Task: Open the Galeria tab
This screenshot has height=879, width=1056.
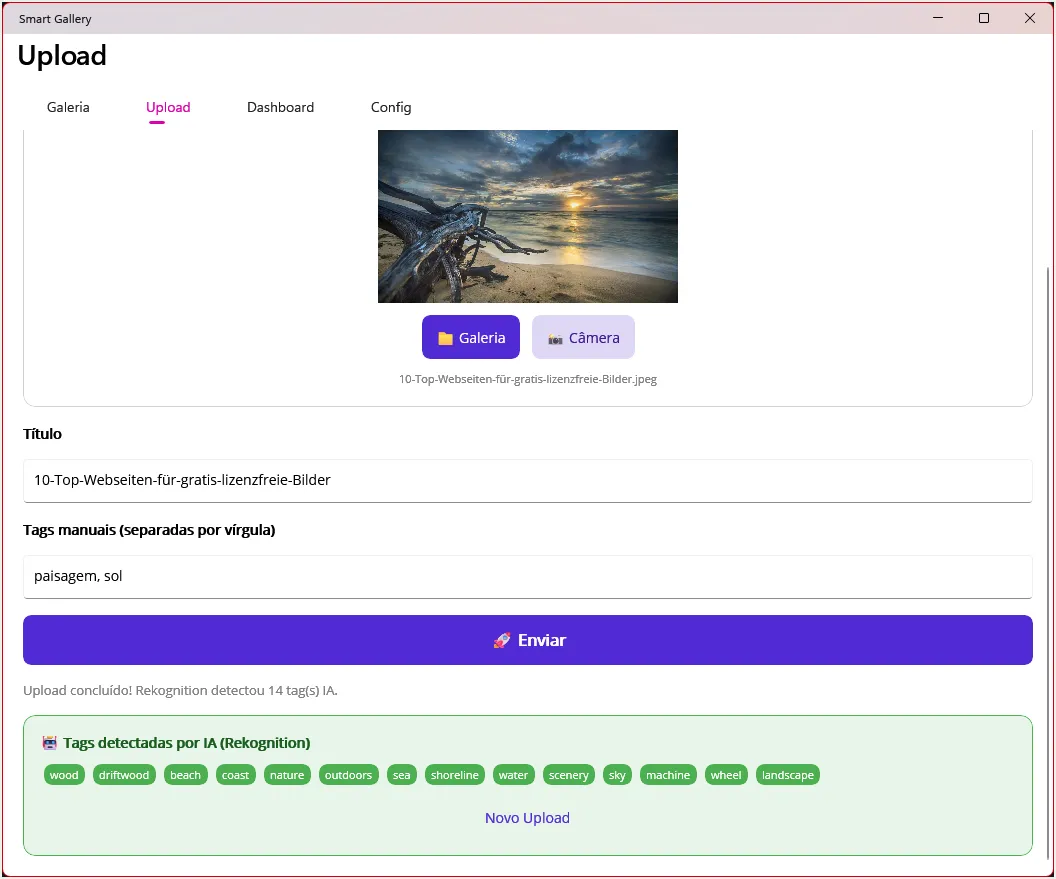Action: click(x=68, y=107)
